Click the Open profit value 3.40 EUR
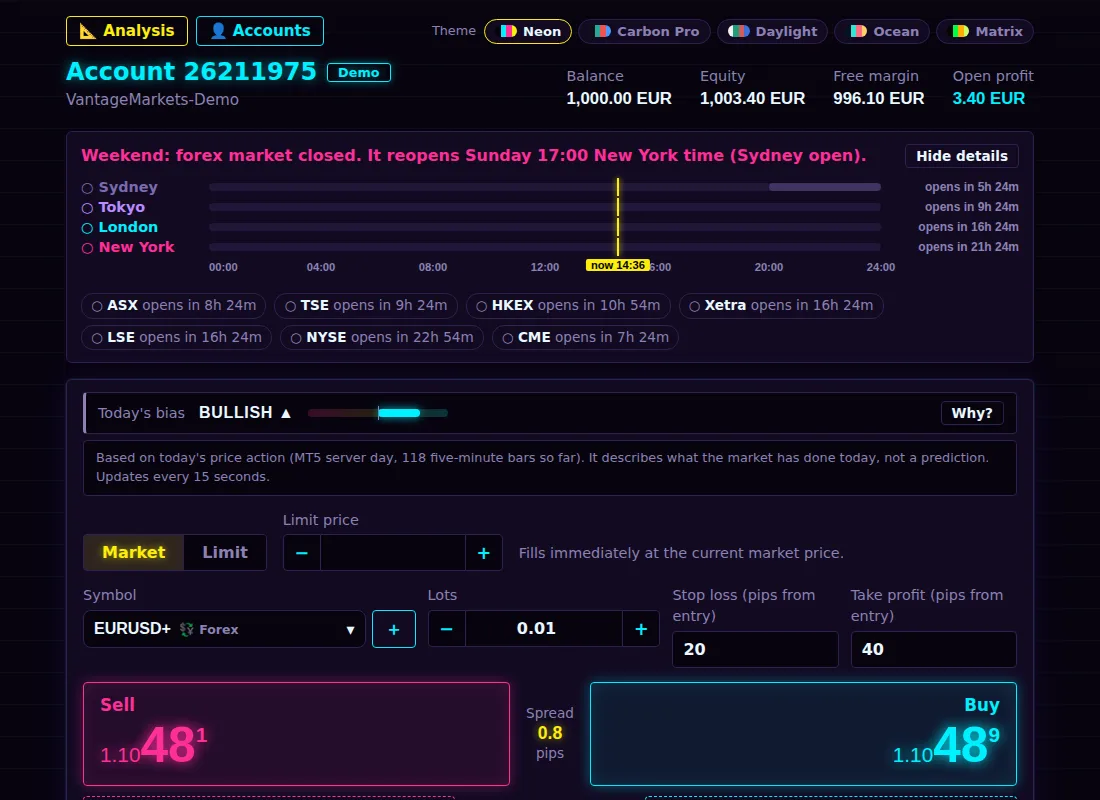 pos(988,98)
